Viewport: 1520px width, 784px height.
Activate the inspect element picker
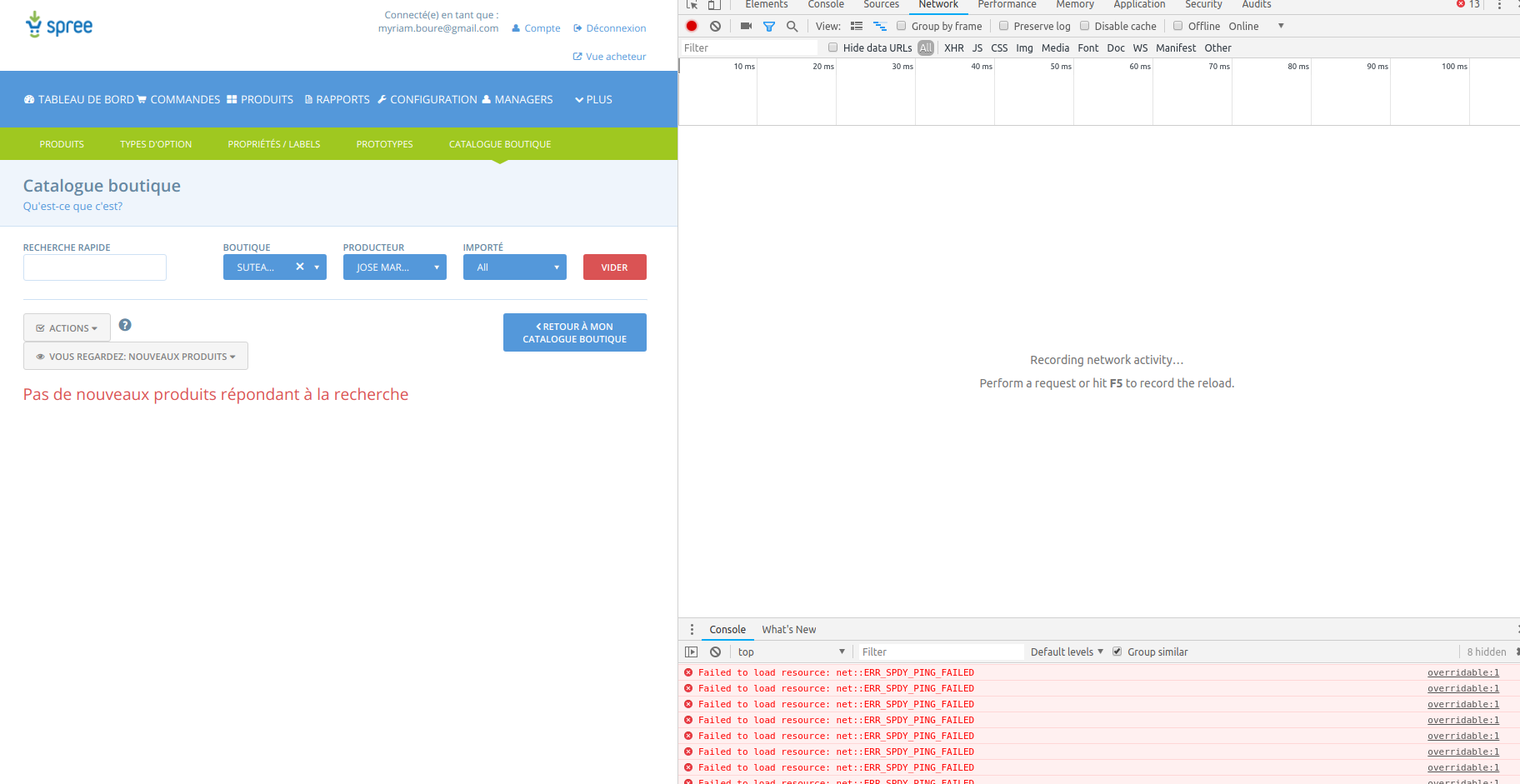pyautogui.click(x=692, y=5)
